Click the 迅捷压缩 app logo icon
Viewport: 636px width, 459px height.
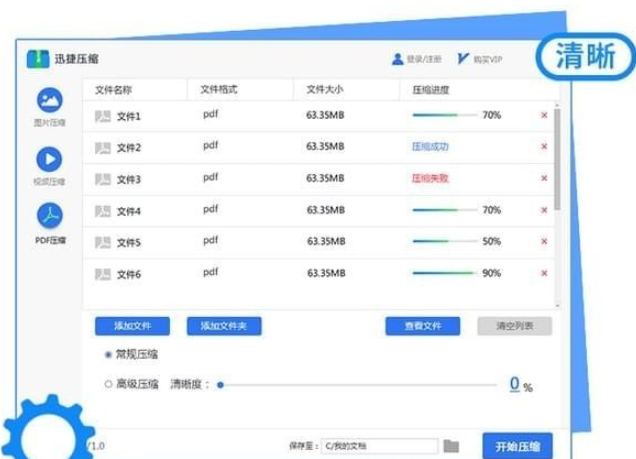(x=38, y=59)
